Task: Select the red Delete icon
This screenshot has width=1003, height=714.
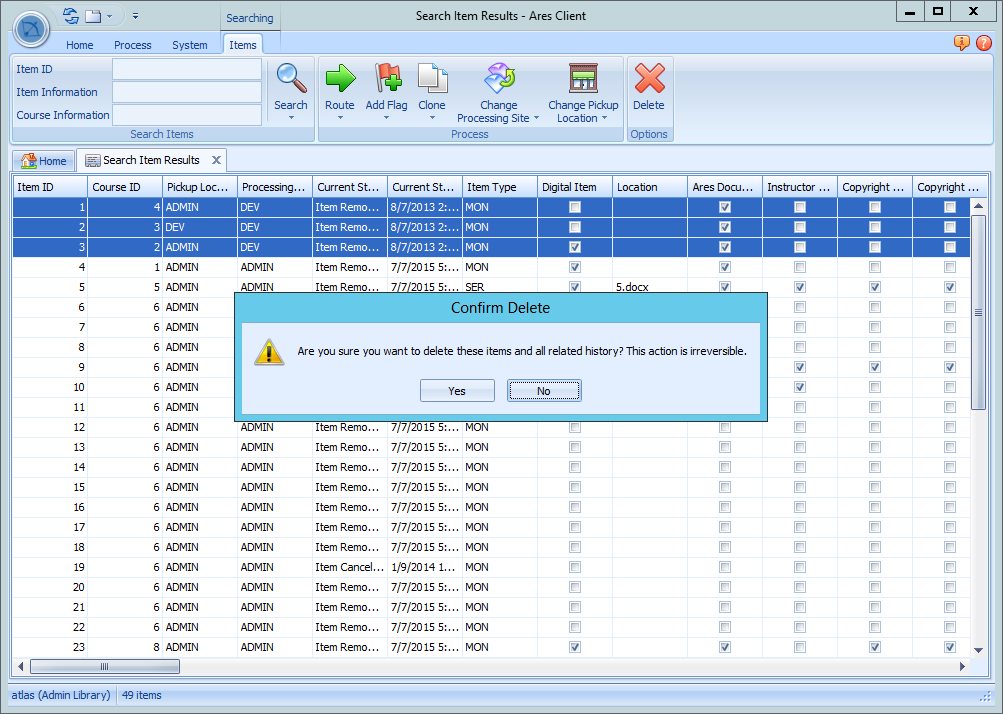Action: (x=648, y=77)
